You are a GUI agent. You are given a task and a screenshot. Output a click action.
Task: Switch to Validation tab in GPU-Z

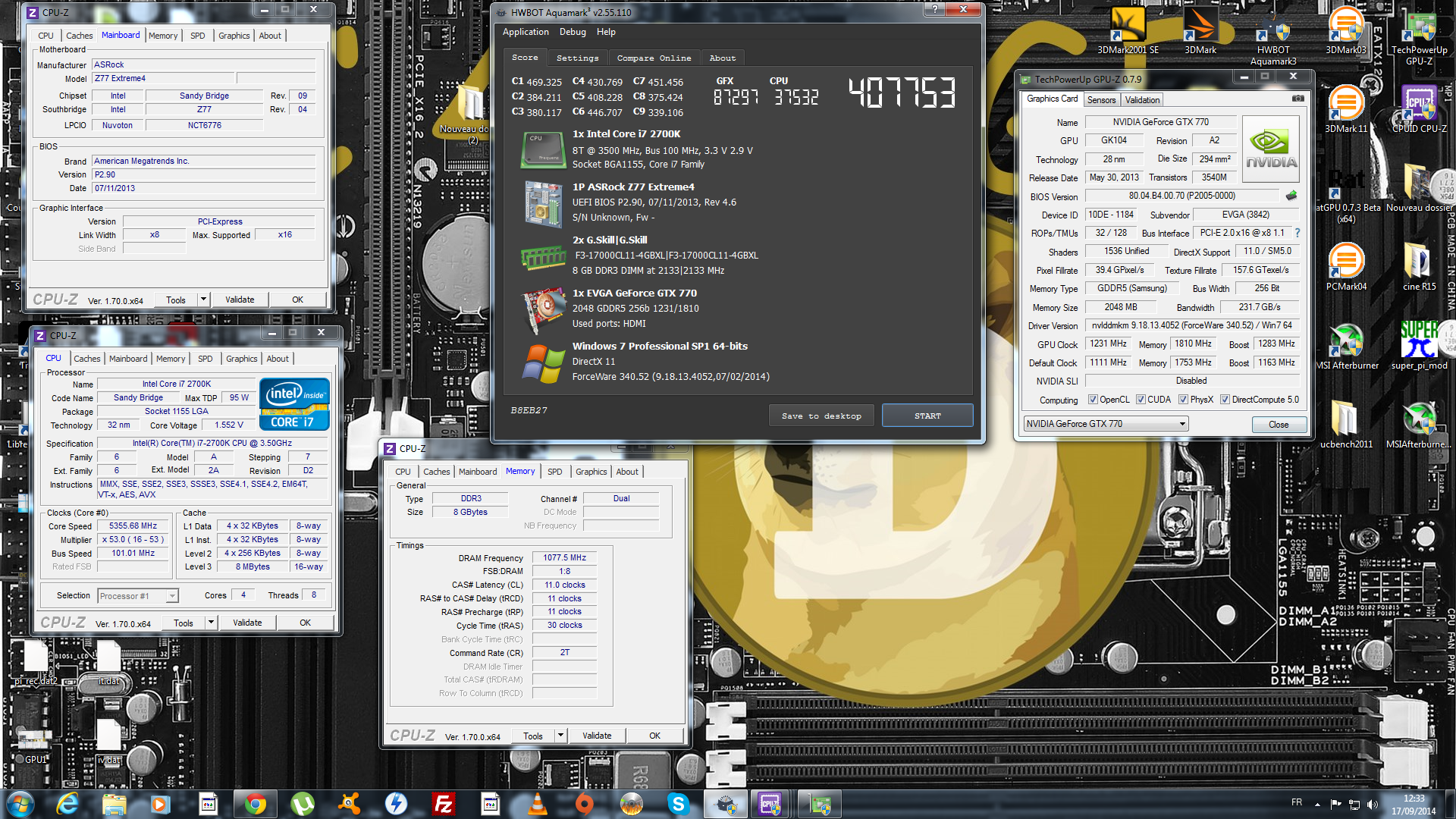[1142, 100]
